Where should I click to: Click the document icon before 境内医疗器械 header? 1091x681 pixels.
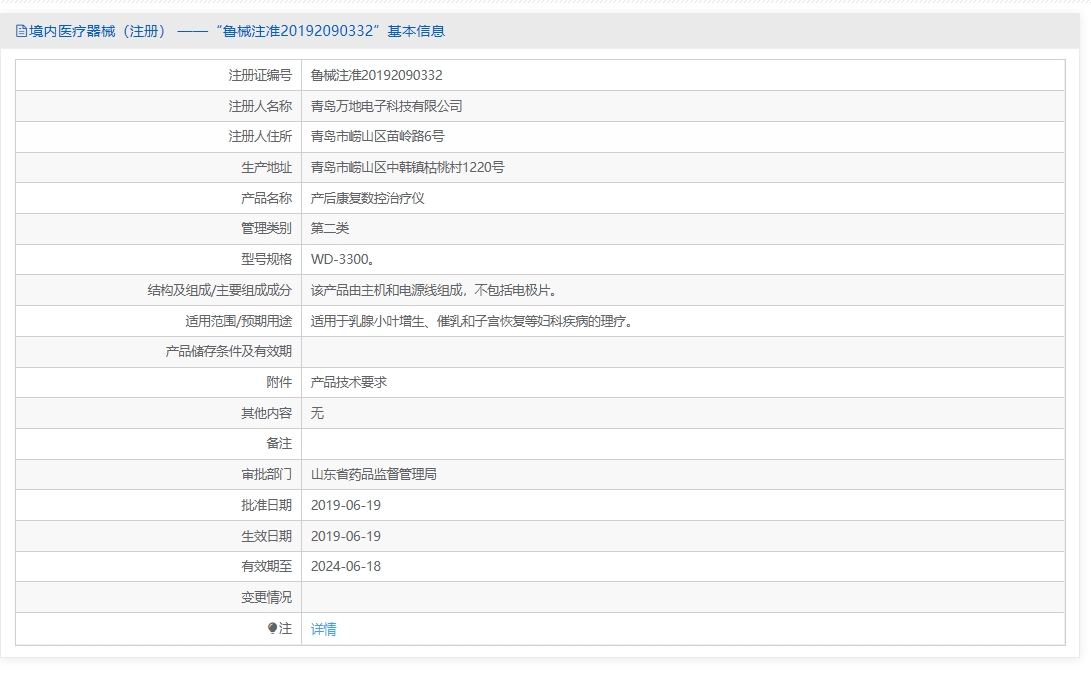[21, 31]
